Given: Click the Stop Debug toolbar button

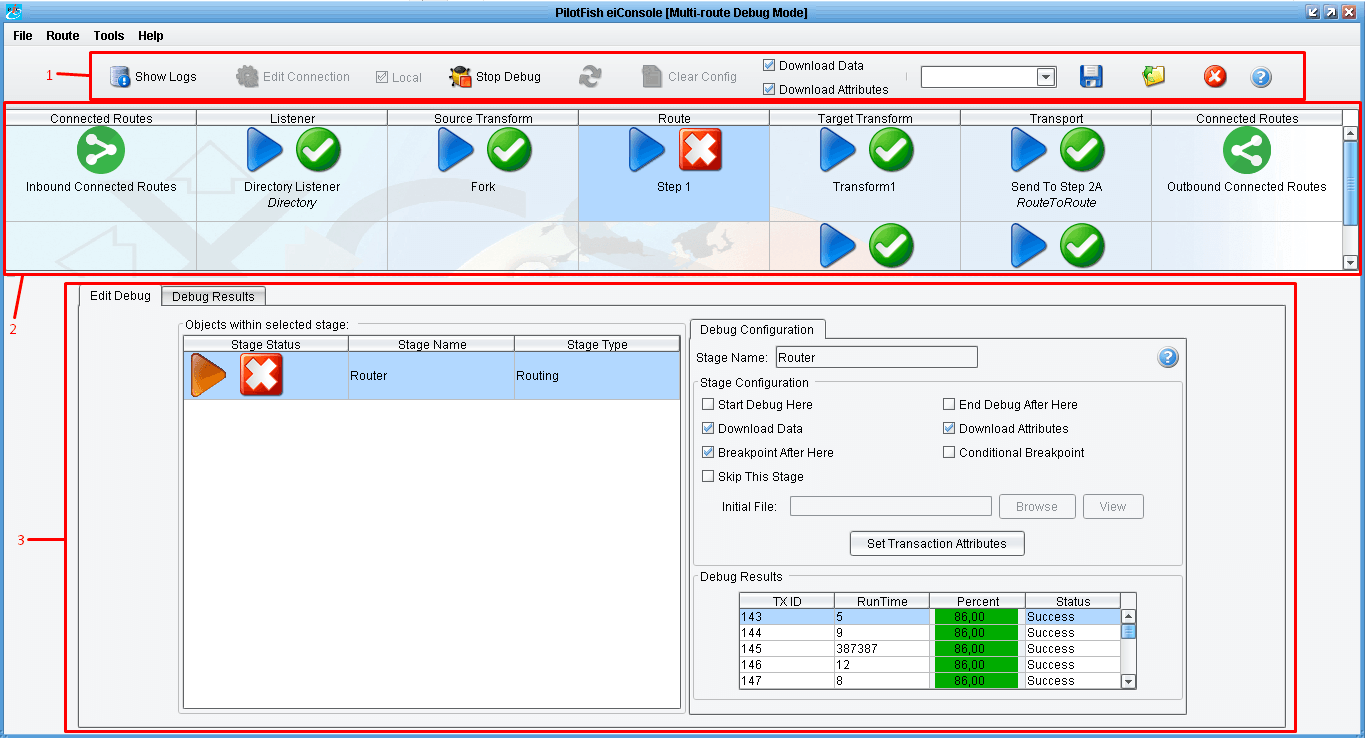Looking at the screenshot, I should (495, 77).
